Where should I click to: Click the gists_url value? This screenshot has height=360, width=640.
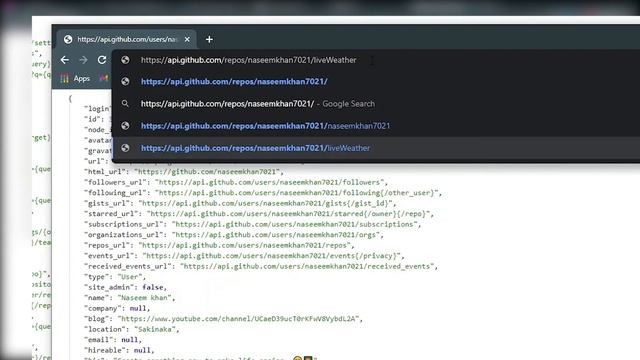click(x=266, y=203)
